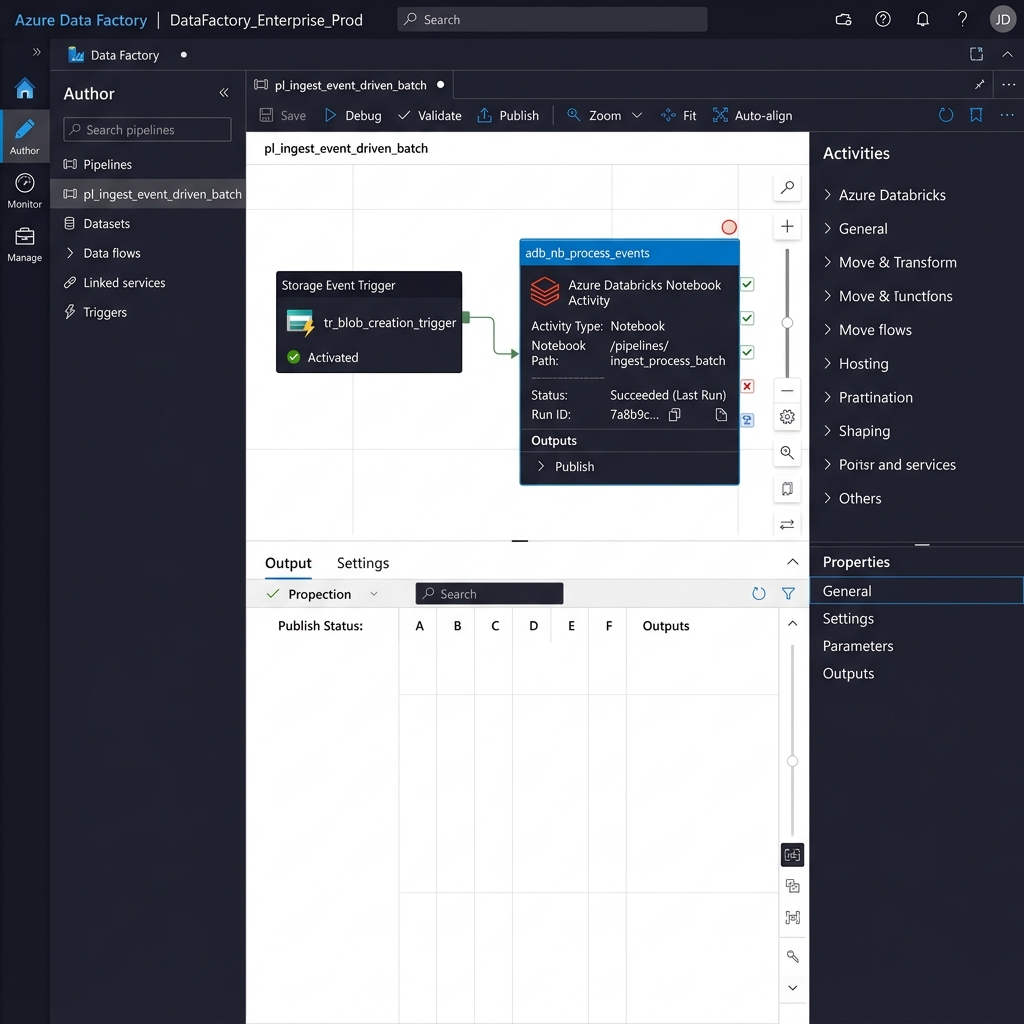1024x1024 pixels.
Task: Click the cloud shell icon in header
Action: [x=843, y=20]
